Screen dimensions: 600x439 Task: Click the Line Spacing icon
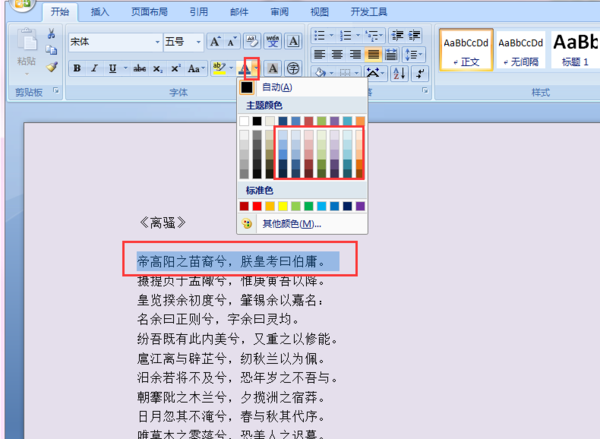pos(413,55)
